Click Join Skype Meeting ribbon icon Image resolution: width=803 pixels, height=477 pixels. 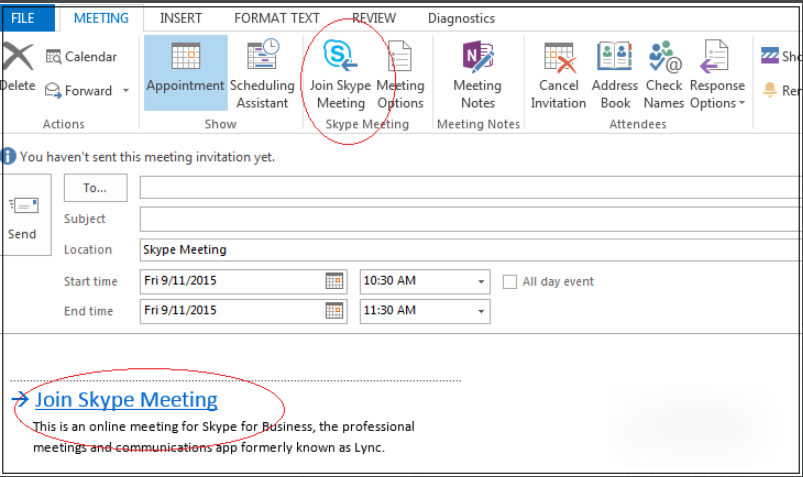340,73
